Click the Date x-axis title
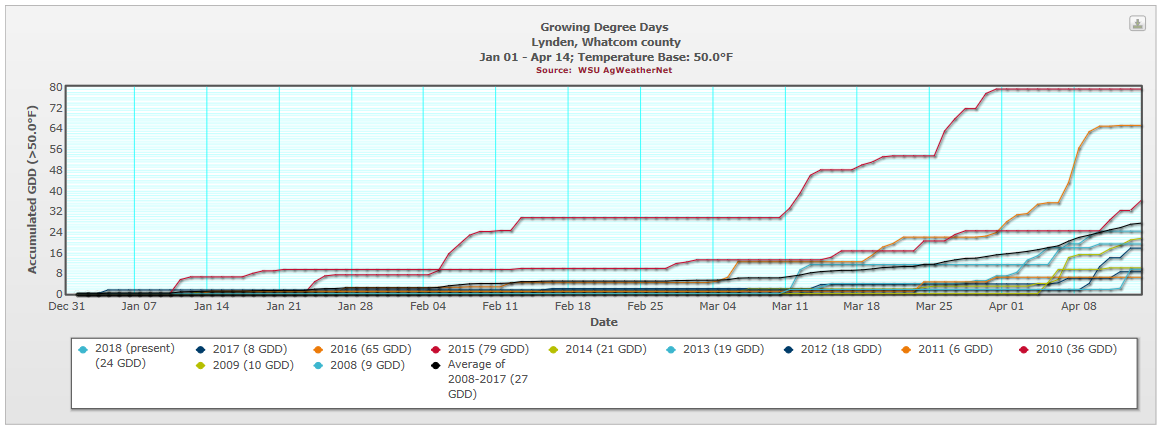Image resolution: width=1167 pixels, height=431 pixels. [x=603, y=322]
